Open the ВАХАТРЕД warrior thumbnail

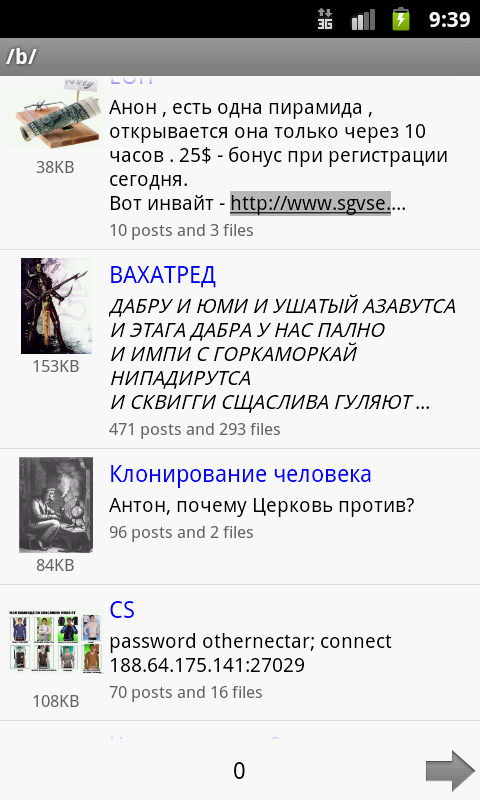pos(56,306)
